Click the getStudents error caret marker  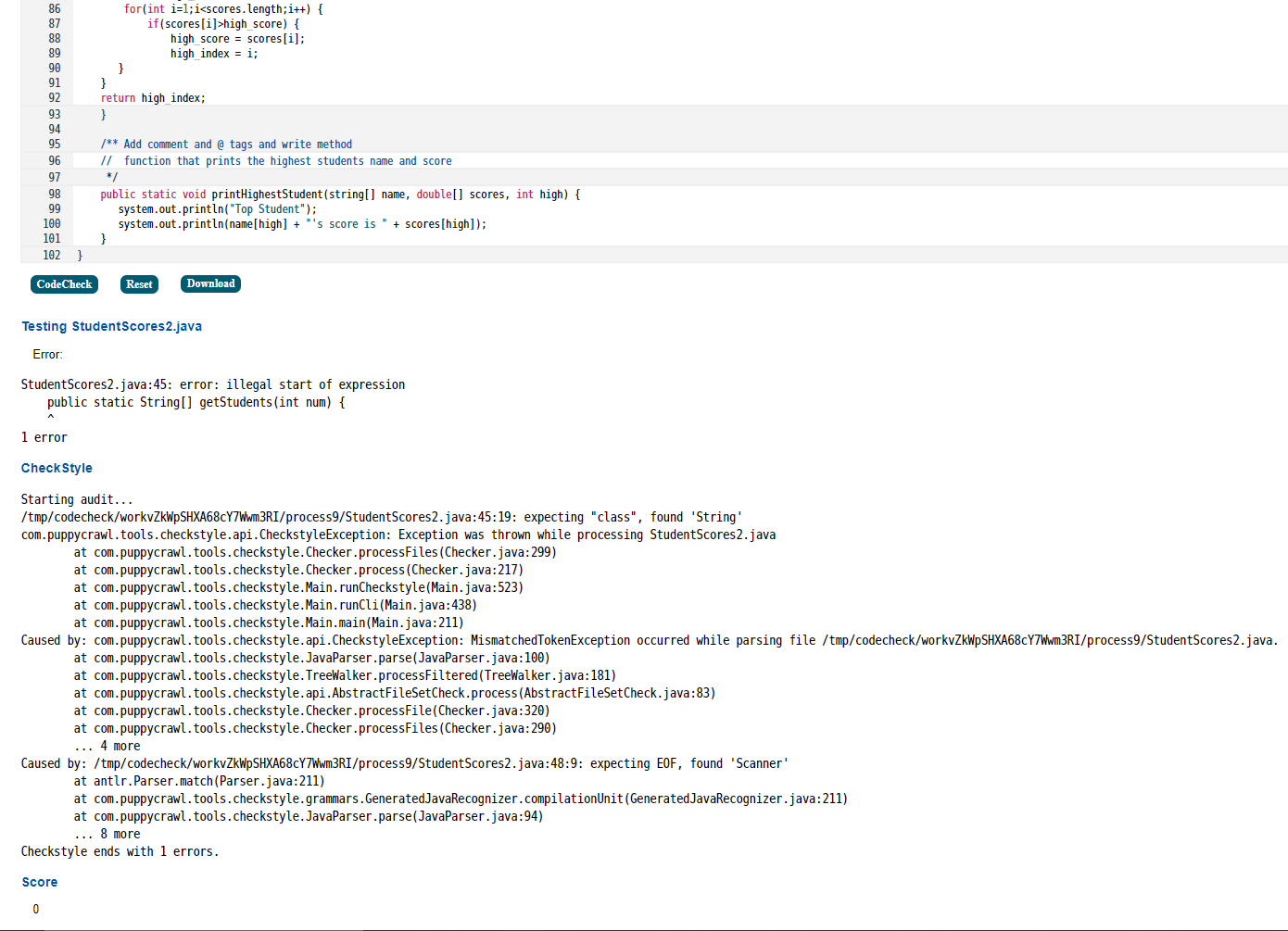click(x=51, y=416)
